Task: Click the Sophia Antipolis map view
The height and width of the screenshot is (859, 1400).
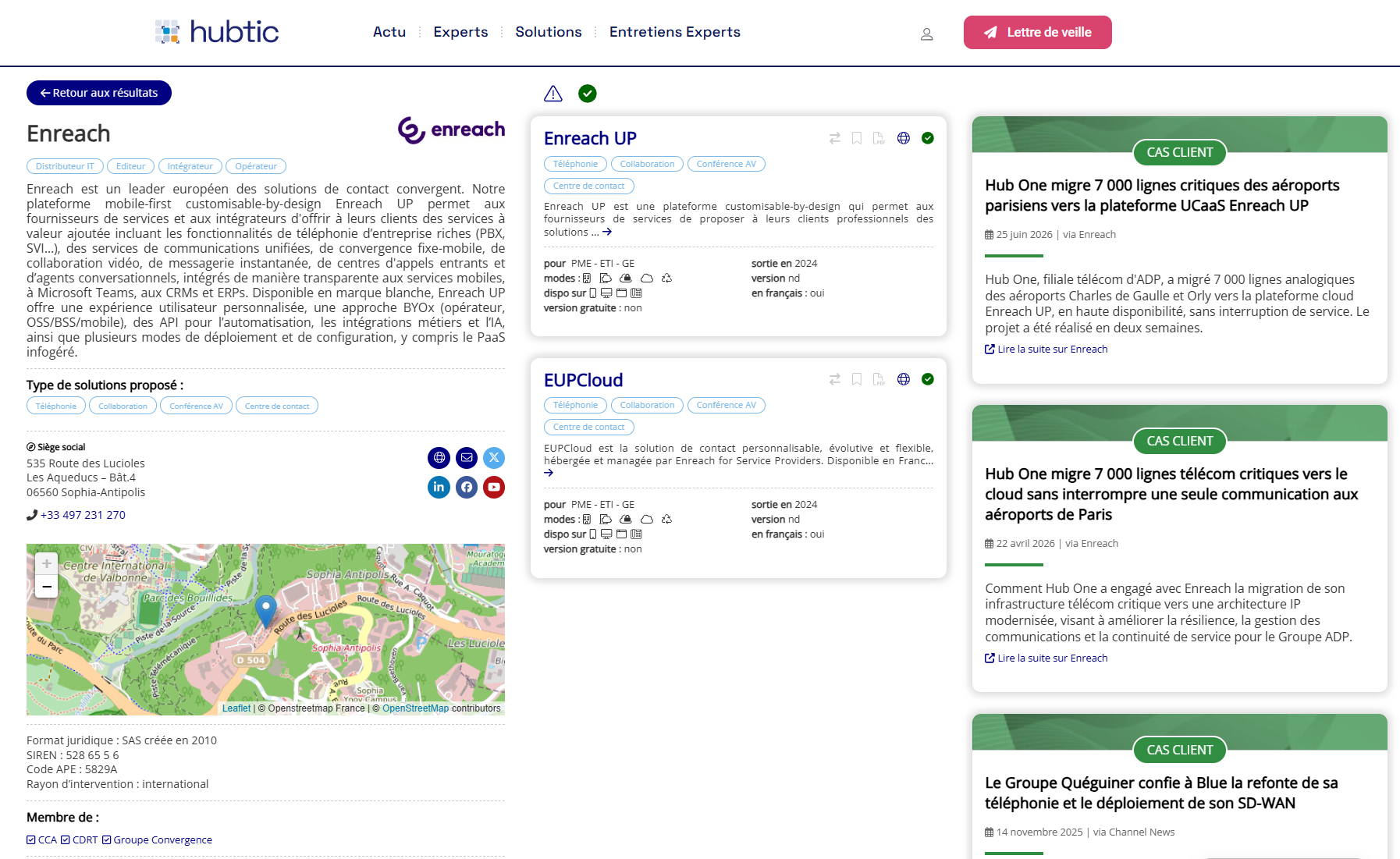Action: click(x=265, y=630)
